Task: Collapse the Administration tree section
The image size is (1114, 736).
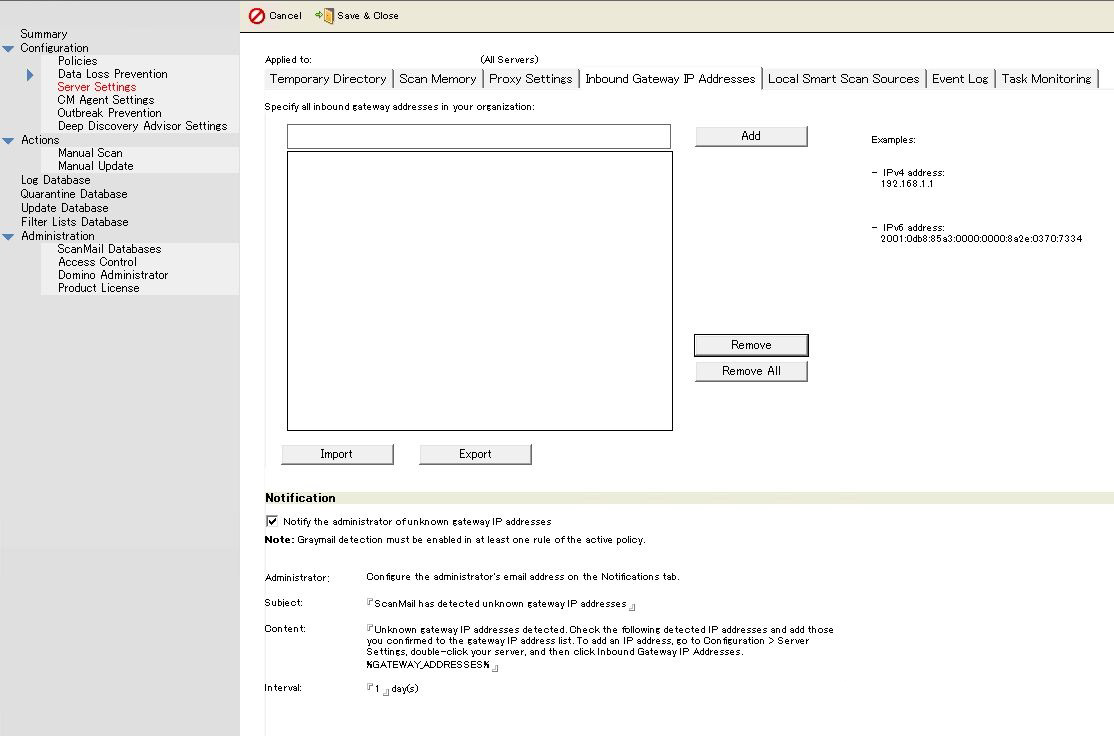Action: pyautogui.click(x=9, y=237)
